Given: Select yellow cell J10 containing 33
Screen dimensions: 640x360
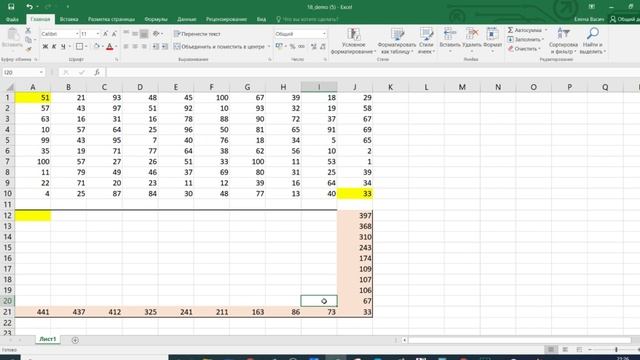Looking at the screenshot, I should pyautogui.click(x=355, y=194).
